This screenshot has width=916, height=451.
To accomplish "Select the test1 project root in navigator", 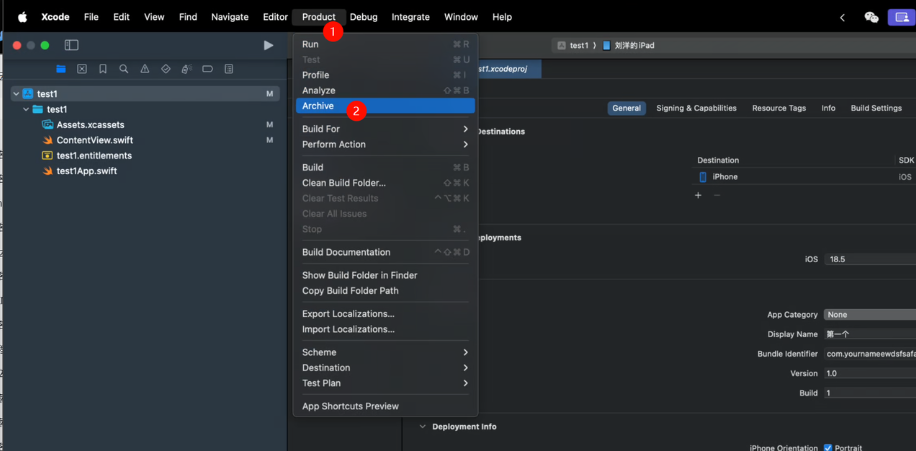I will coord(145,93).
